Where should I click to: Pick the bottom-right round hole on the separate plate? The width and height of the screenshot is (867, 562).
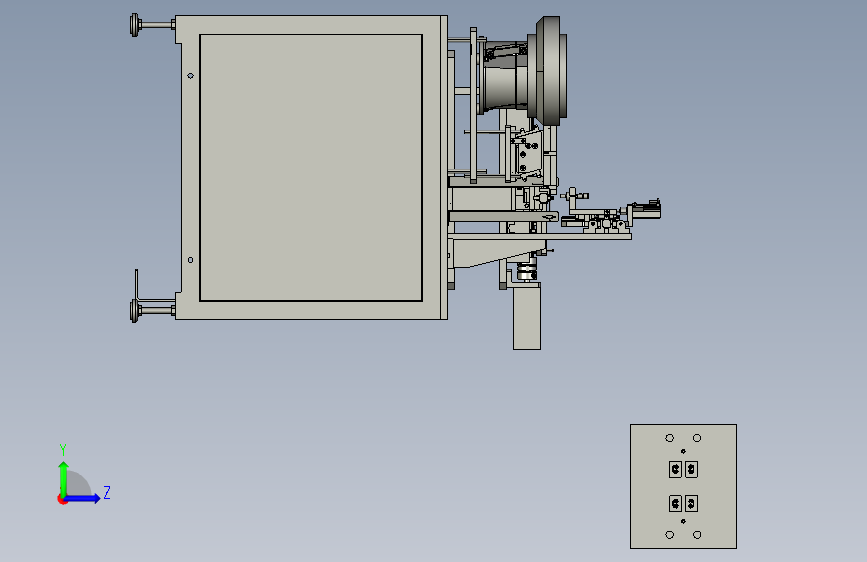(697, 535)
